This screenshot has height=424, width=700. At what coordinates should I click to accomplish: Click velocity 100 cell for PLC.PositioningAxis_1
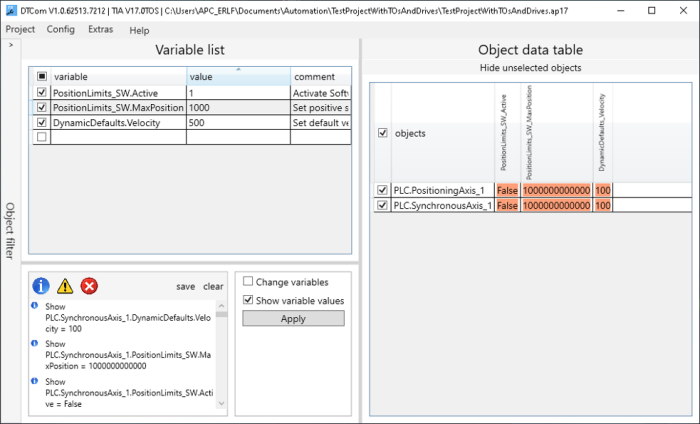(603, 191)
